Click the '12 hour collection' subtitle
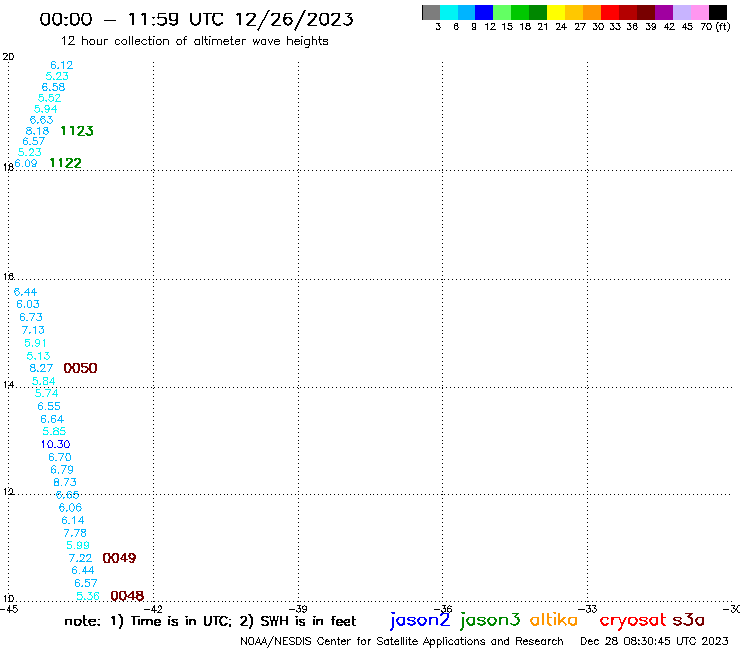 (x=194, y=41)
